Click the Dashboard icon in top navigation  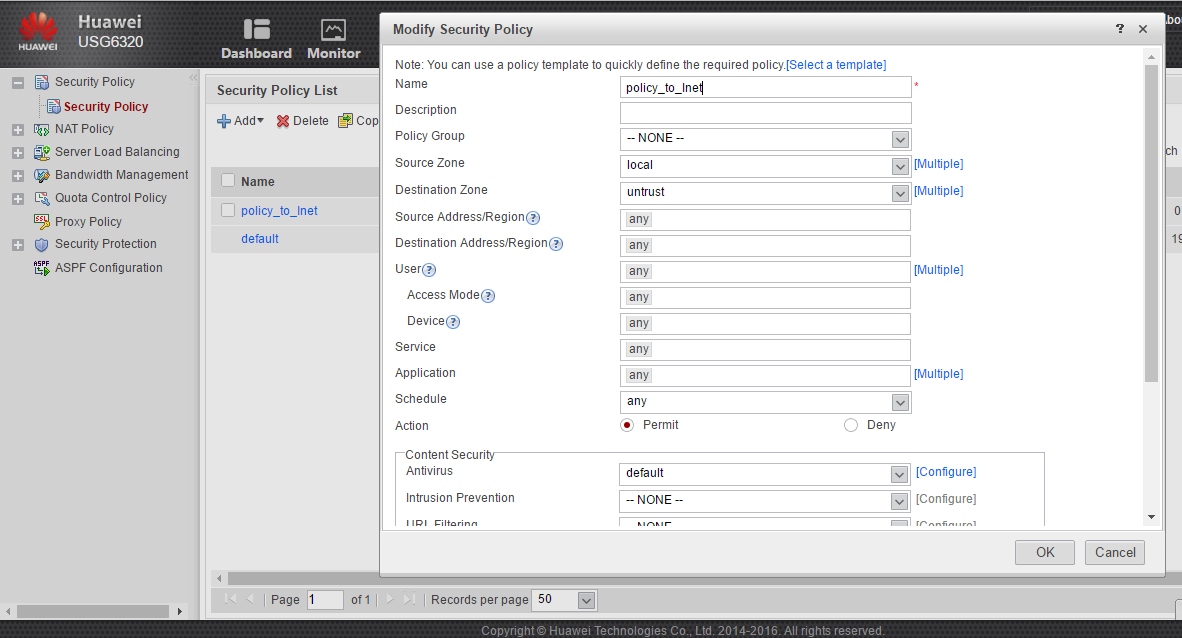[256, 29]
